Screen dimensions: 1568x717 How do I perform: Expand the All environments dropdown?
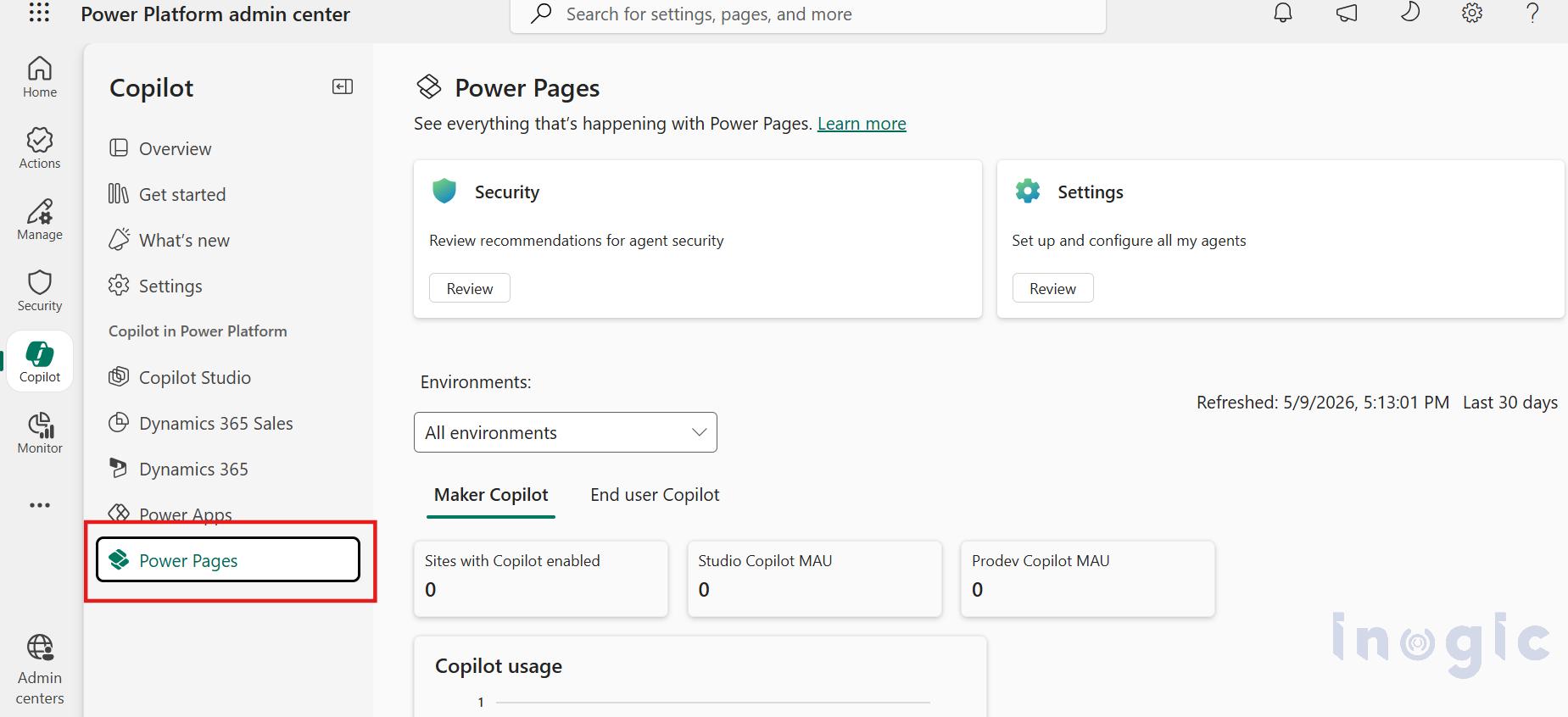point(566,432)
